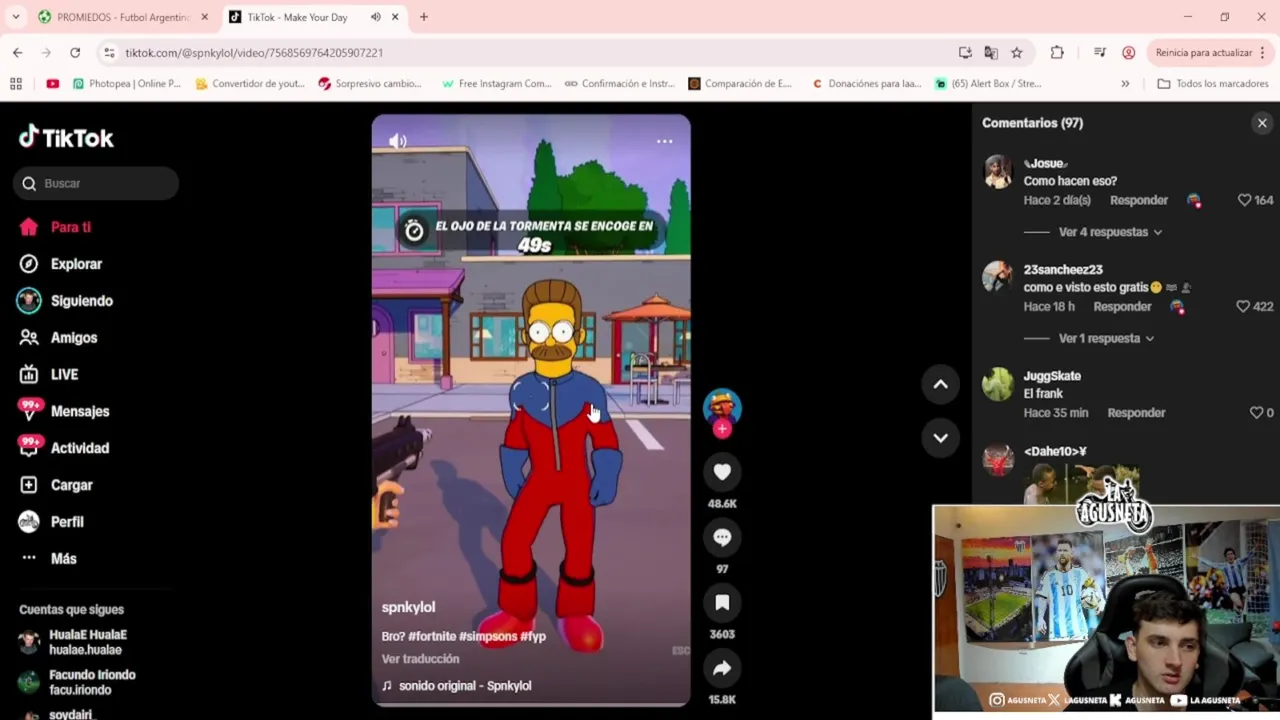Screen dimensions: 1280x720
Task: Go to previous video up arrow
Action: pyautogui.click(x=940, y=384)
